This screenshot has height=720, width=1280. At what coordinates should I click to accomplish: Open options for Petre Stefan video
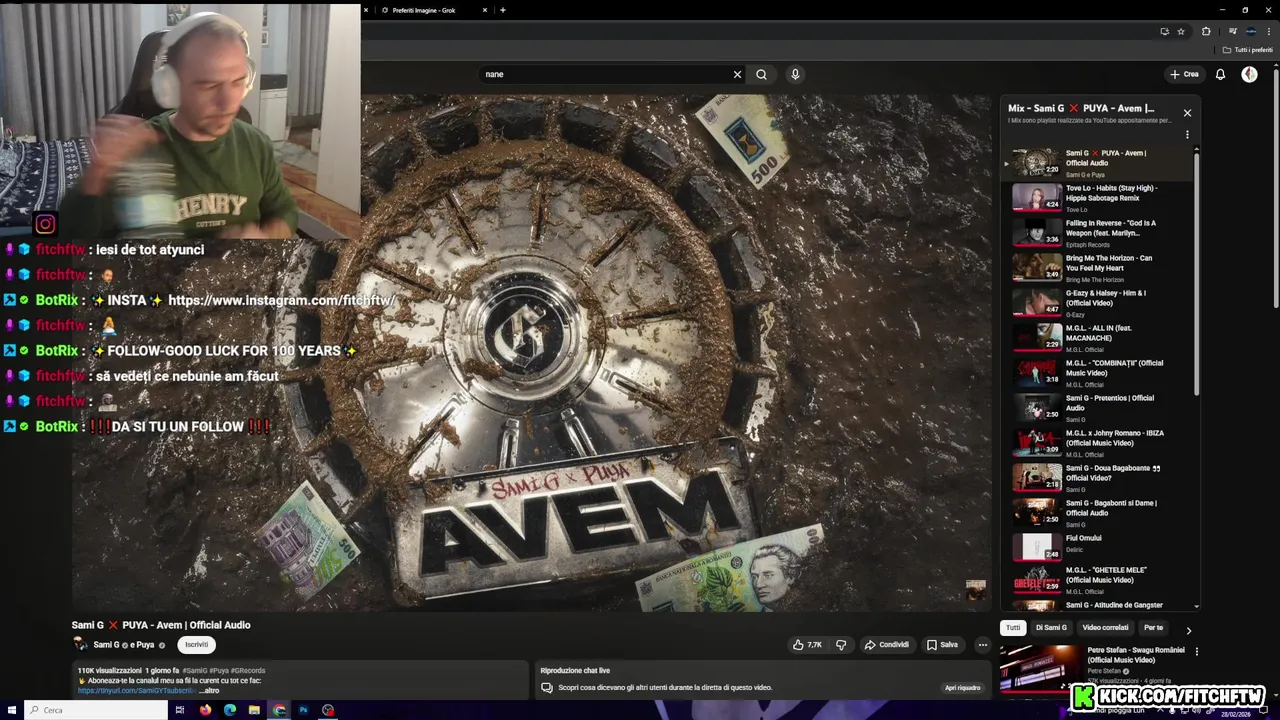[x=1196, y=651]
